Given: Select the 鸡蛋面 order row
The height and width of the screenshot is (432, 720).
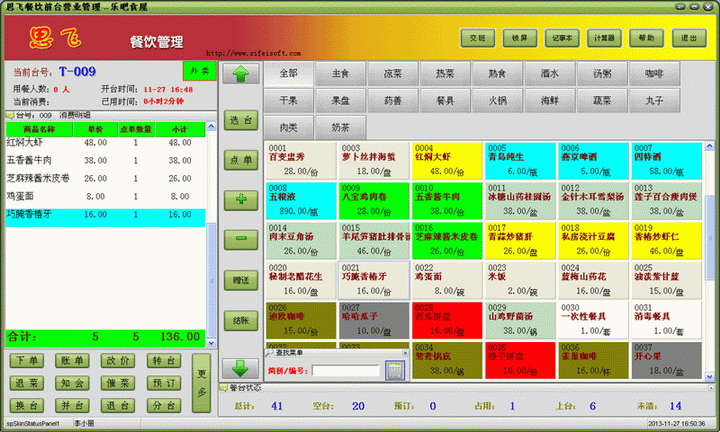Looking at the screenshot, I should [106, 196].
